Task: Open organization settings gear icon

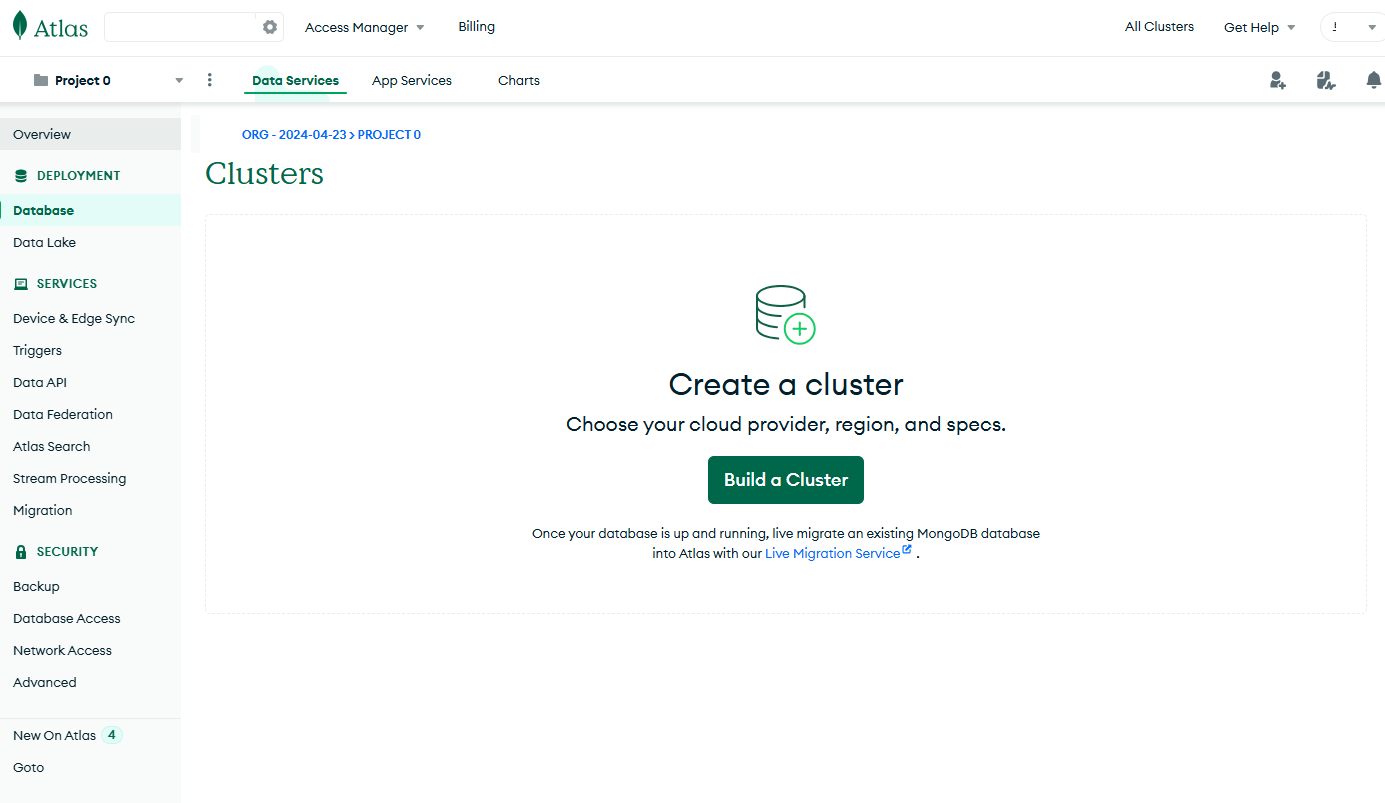Action: pyautogui.click(x=270, y=27)
